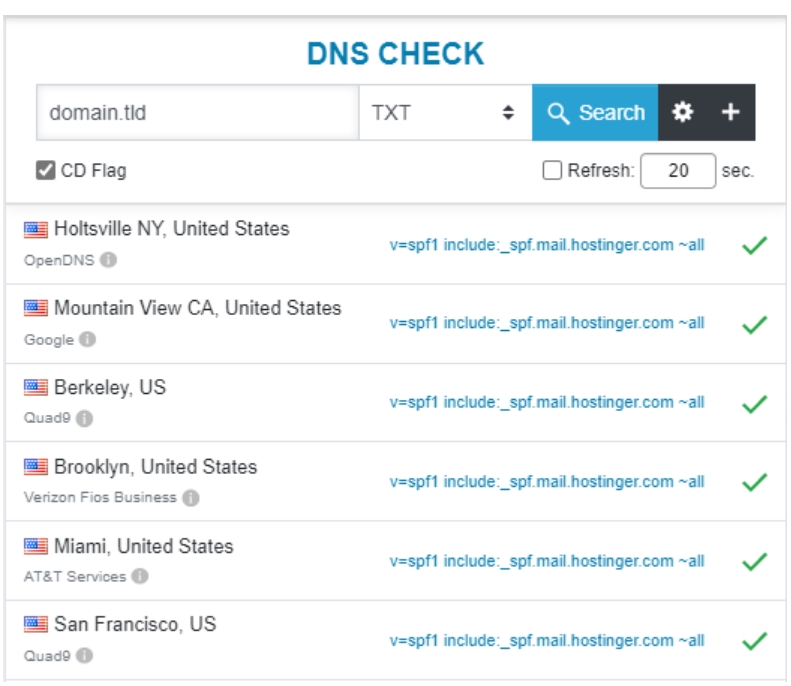Viewport: 791px width, 686px height.
Task: Click the plus icon beside settings
Action: click(x=731, y=112)
